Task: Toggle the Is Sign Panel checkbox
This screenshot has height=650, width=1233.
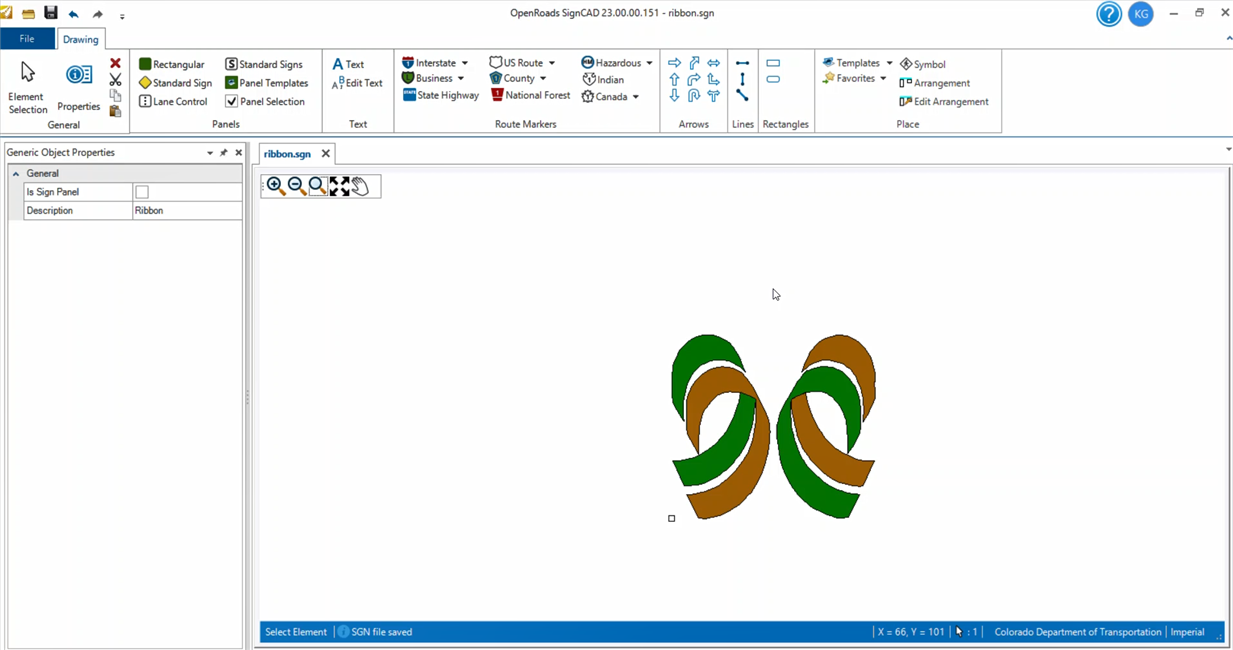Action: [142, 192]
